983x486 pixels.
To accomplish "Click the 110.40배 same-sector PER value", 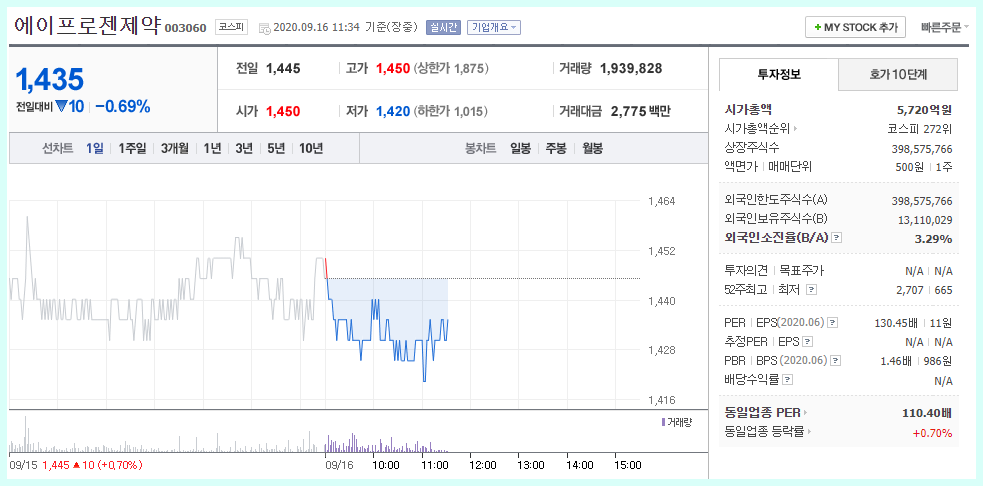I will pyautogui.click(x=927, y=413).
